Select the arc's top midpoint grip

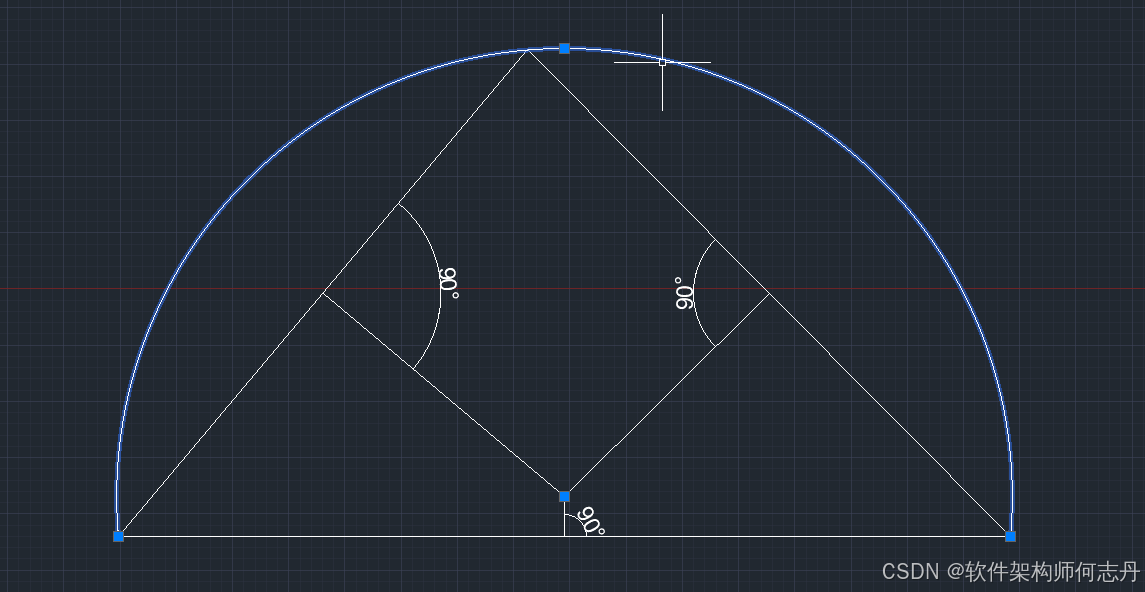564,48
